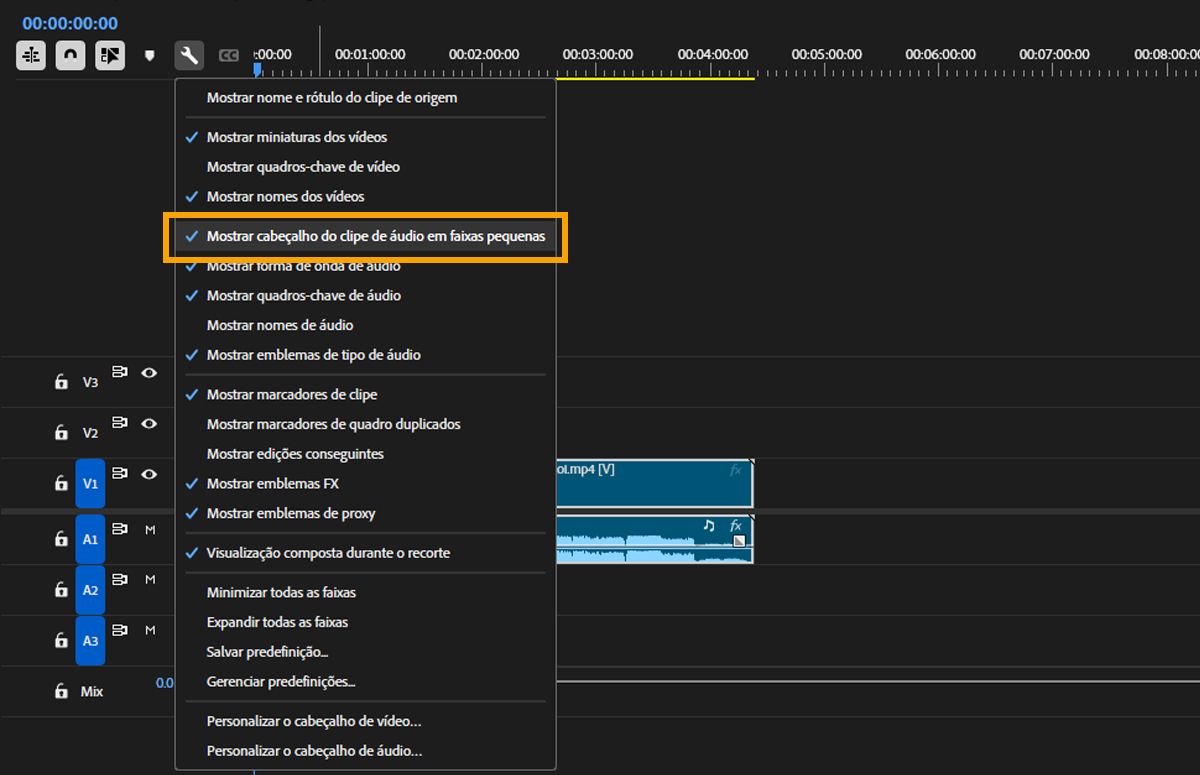Screen dimensions: 1200x775
Task: Enable Mostrar nomes de áudio
Action: pyautogui.click(x=365, y=325)
